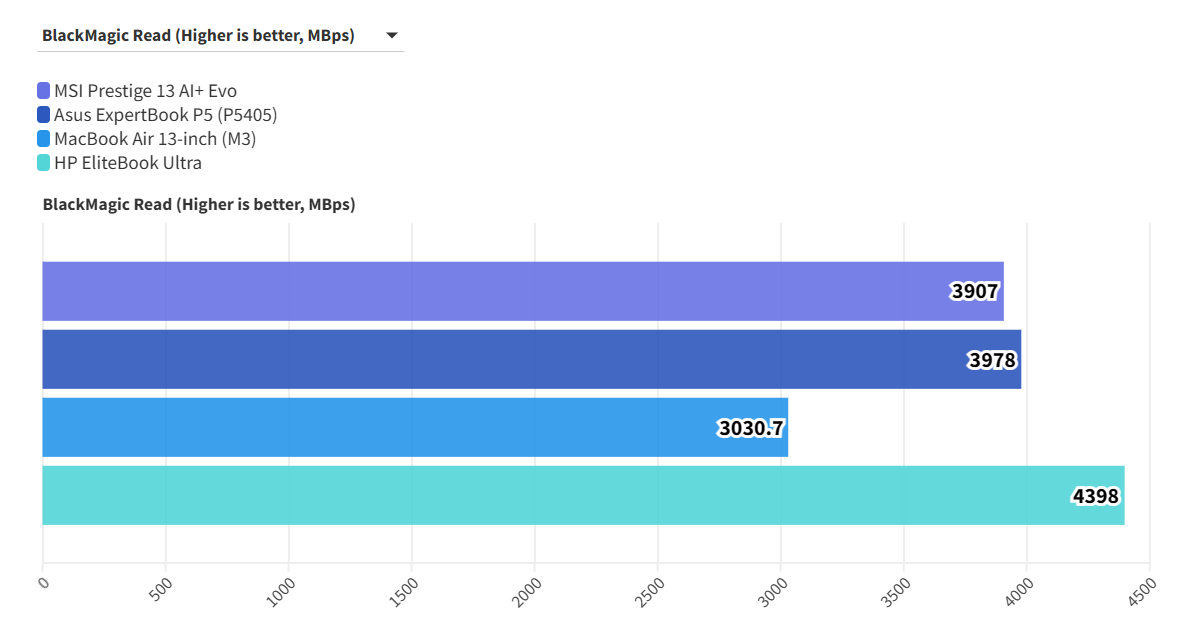Viewport: 1193px width, 623px height.
Task: Click the 4398 data label
Action: click(x=1096, y=496)
